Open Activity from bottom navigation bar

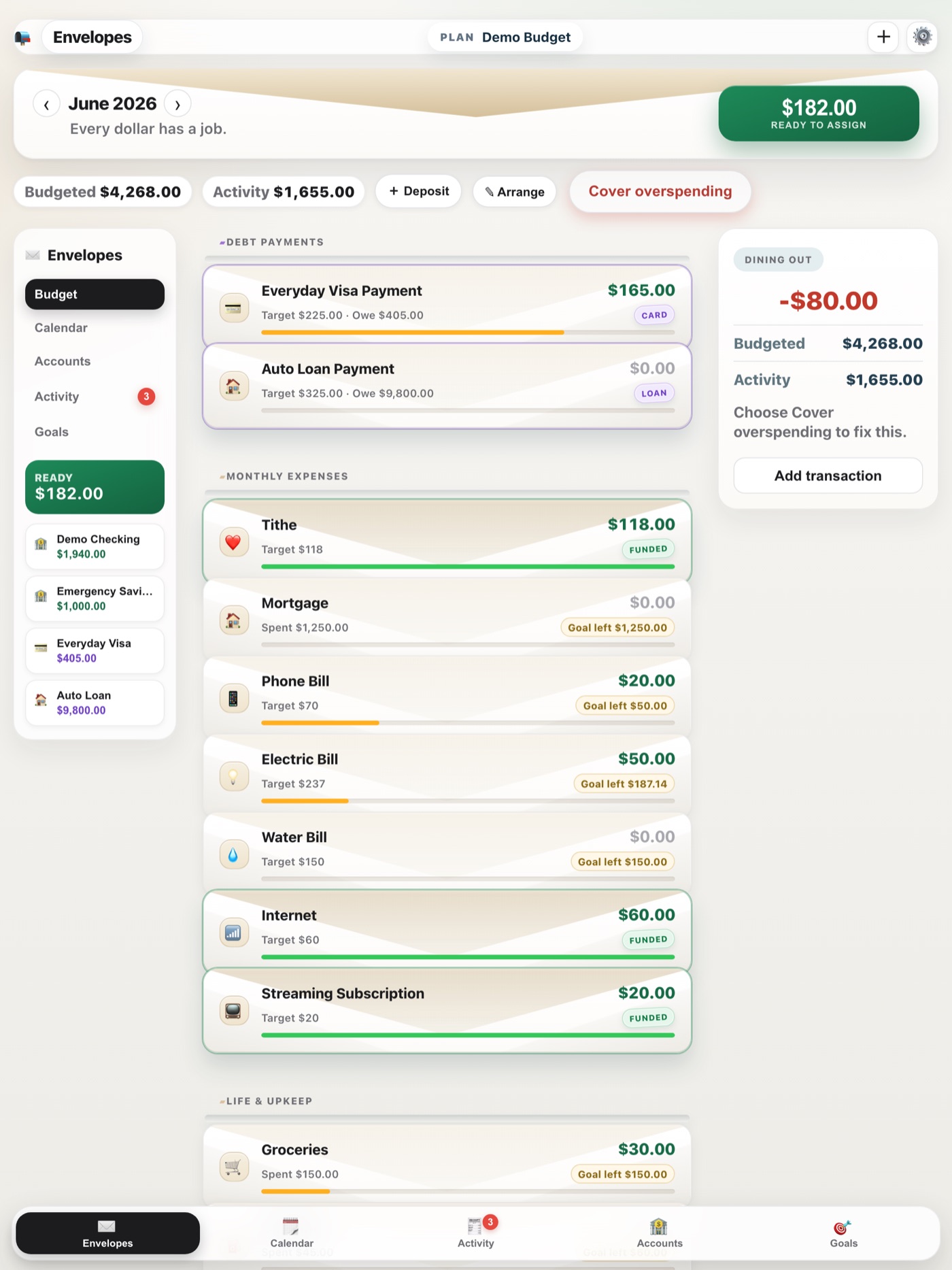476,1233
